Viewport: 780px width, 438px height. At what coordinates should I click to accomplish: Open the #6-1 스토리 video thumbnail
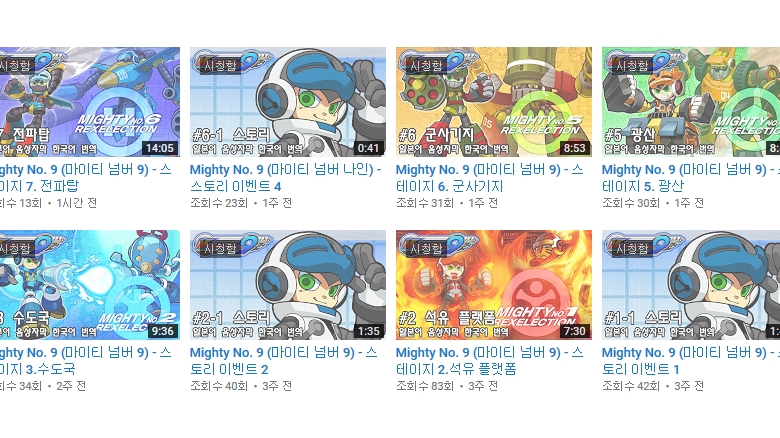(288, 102)
